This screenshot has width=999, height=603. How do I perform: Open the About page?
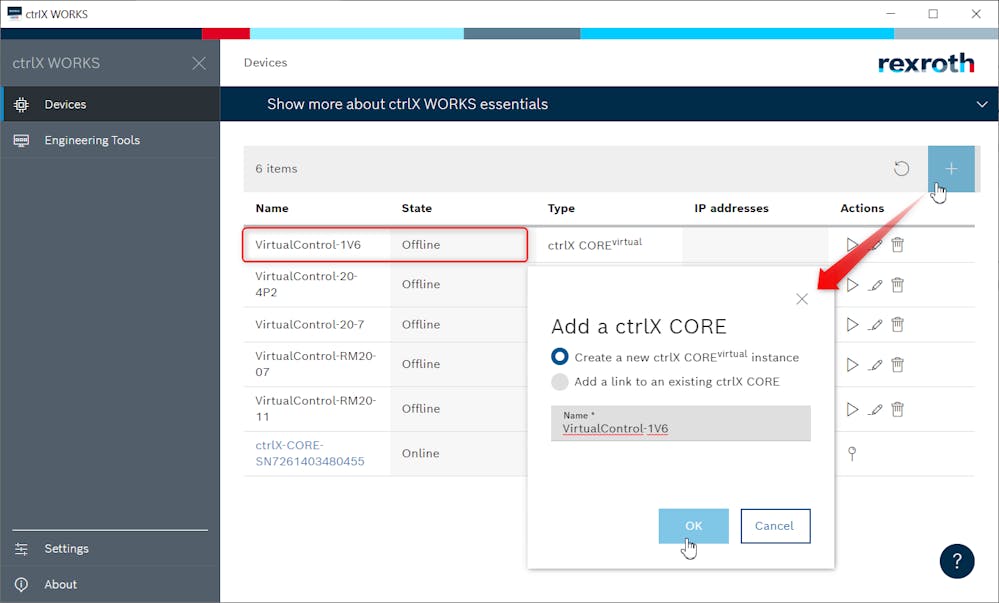coord(110,585)
